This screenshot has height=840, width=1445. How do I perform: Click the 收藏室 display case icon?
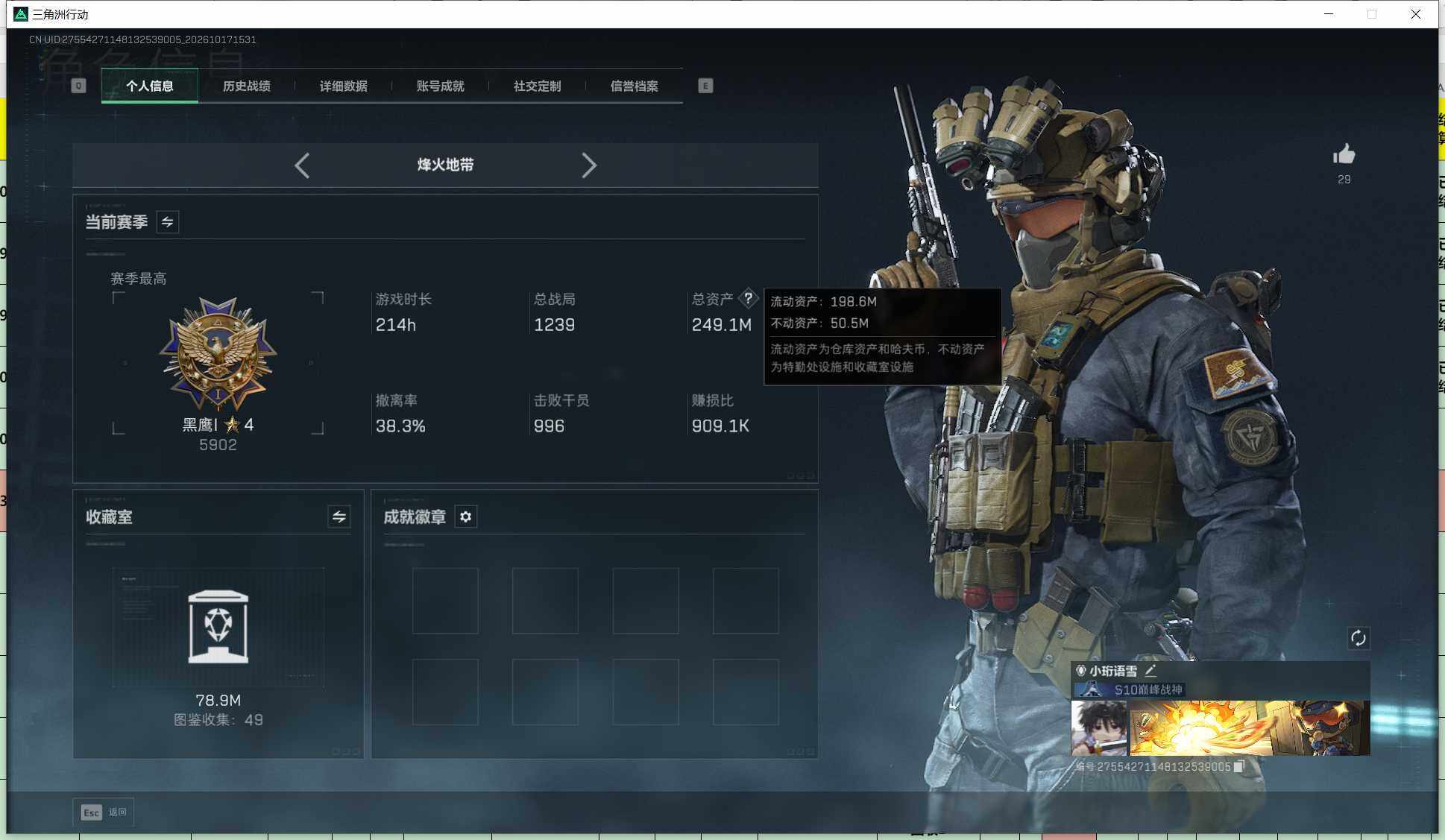pyautogui.click(x=218, y=627)
